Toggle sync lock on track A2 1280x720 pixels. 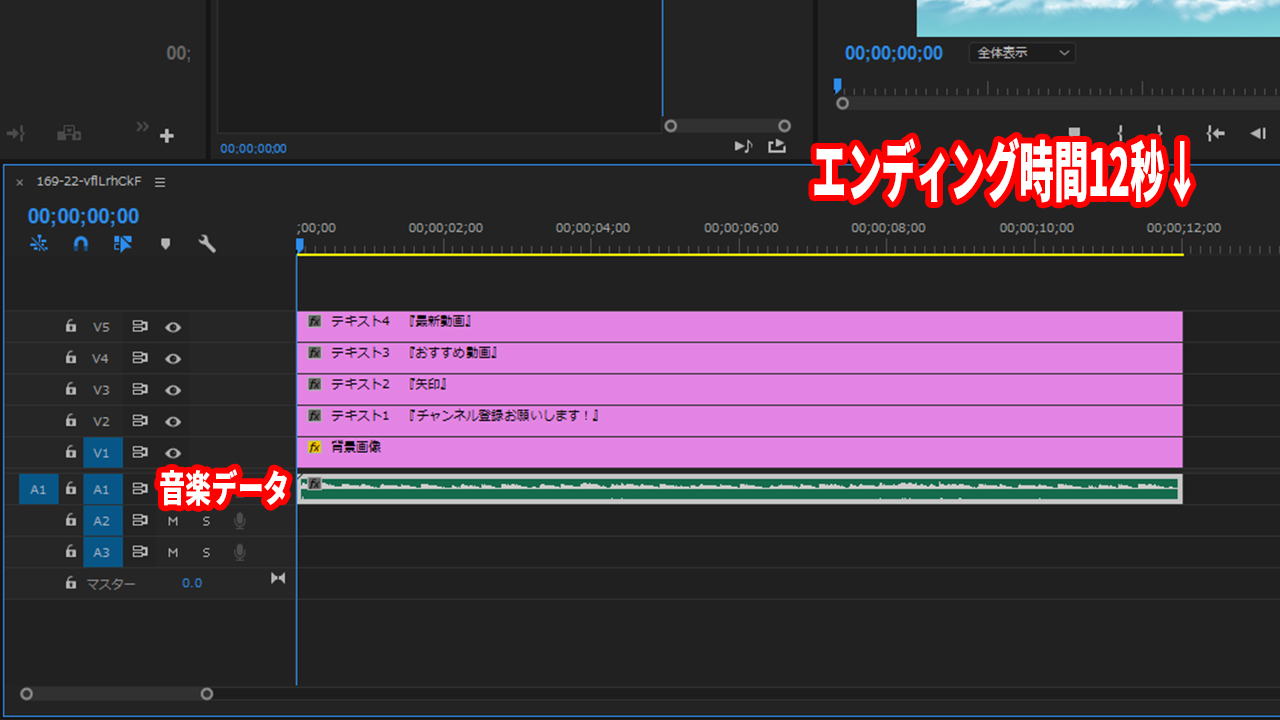point(140,521)
